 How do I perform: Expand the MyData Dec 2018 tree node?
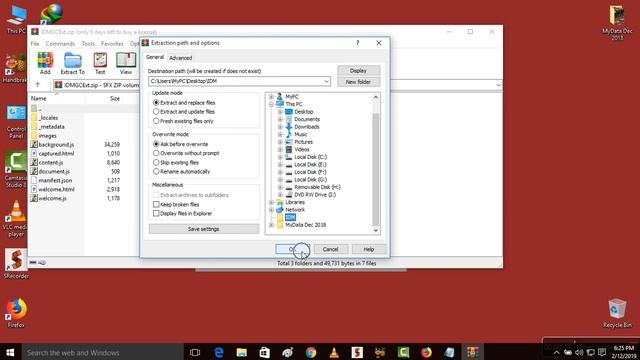(x=271, y=224)
